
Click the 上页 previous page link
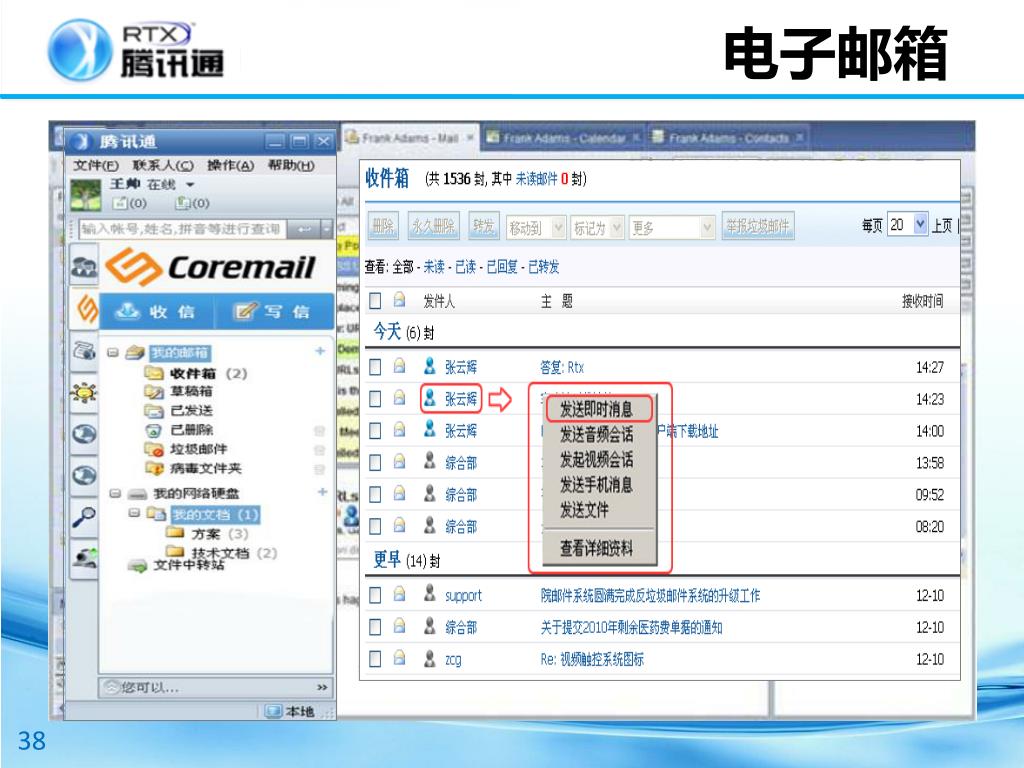(942, 226)
